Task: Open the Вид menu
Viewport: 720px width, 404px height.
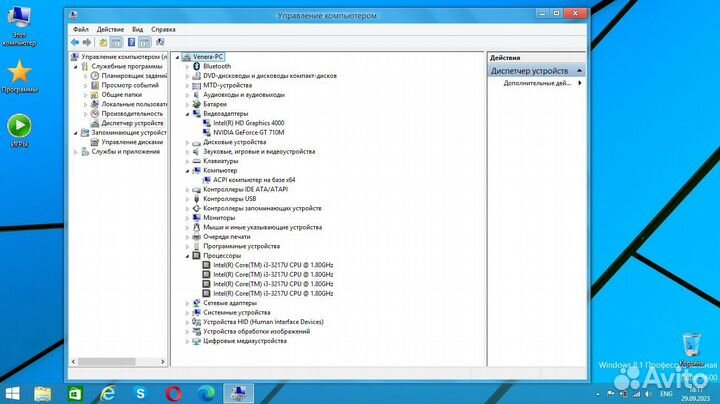Action: pos(137,29)
